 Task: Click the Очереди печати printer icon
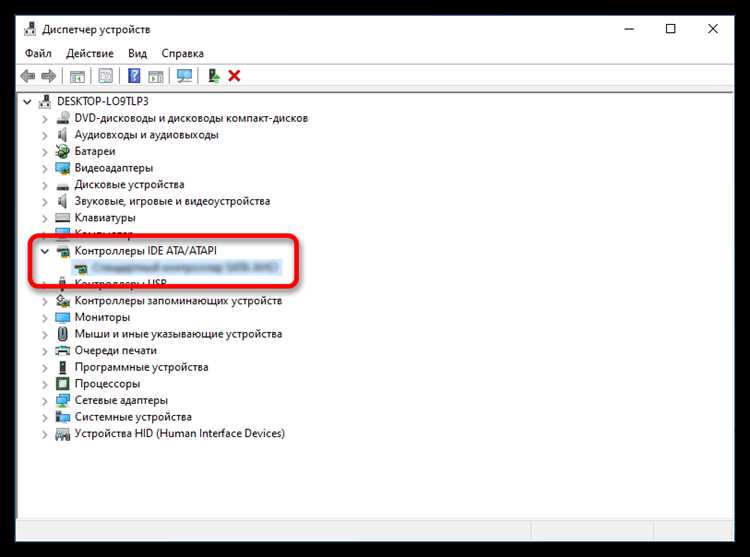click(63, 350)
